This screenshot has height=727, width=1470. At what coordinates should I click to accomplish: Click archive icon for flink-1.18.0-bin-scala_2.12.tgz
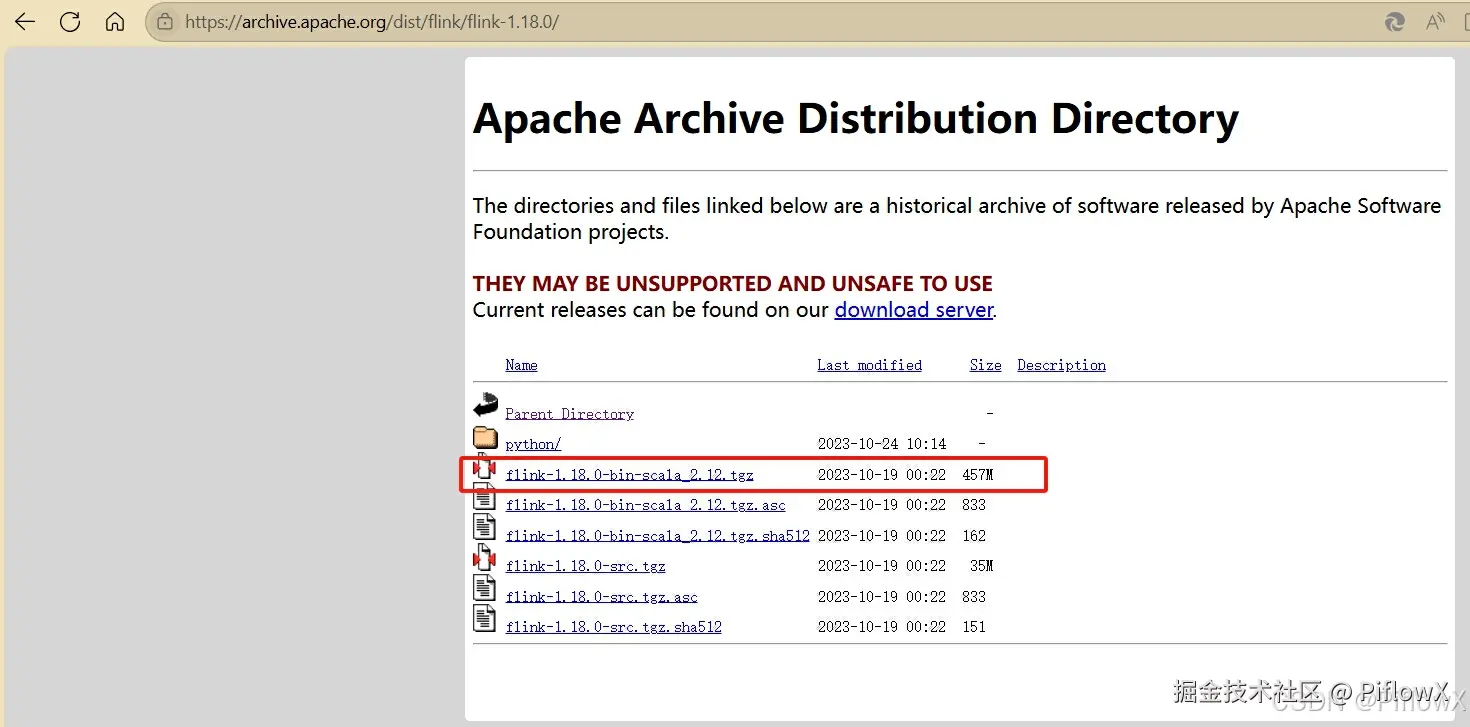click(485, 466)
